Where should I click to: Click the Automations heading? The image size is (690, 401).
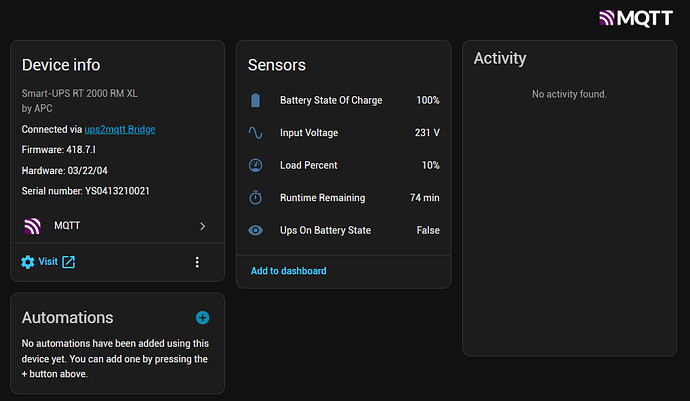point(67,317)
